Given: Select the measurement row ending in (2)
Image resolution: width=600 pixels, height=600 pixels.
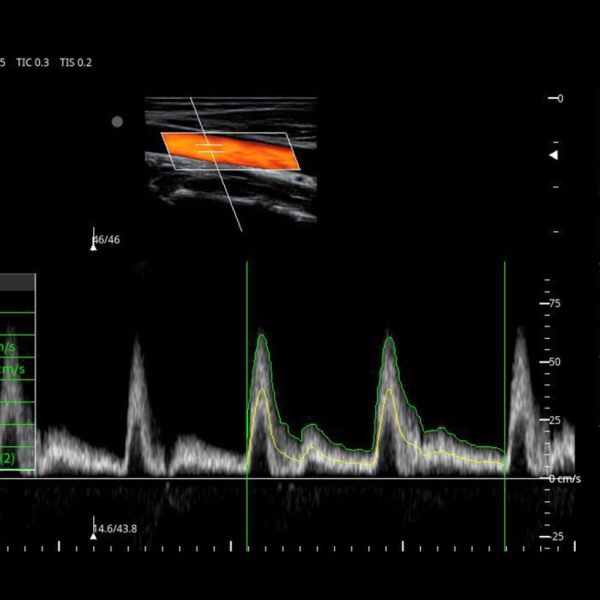Looking at the screenshot, I should click(15, 458).
